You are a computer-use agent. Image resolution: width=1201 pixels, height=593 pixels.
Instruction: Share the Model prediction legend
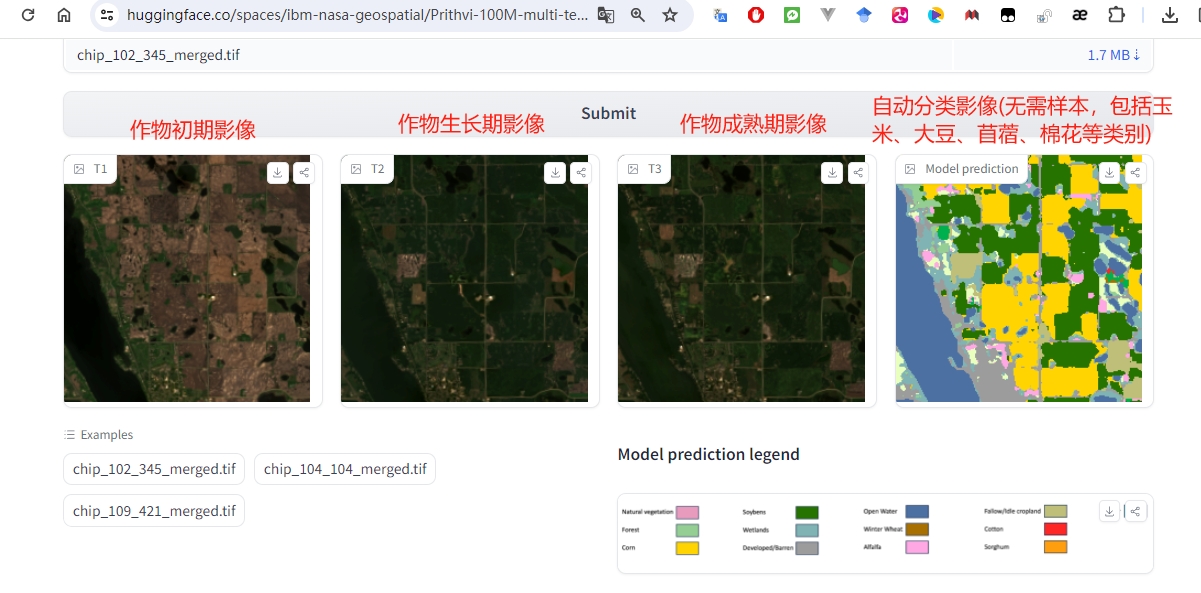click(x=1136, y=510)
